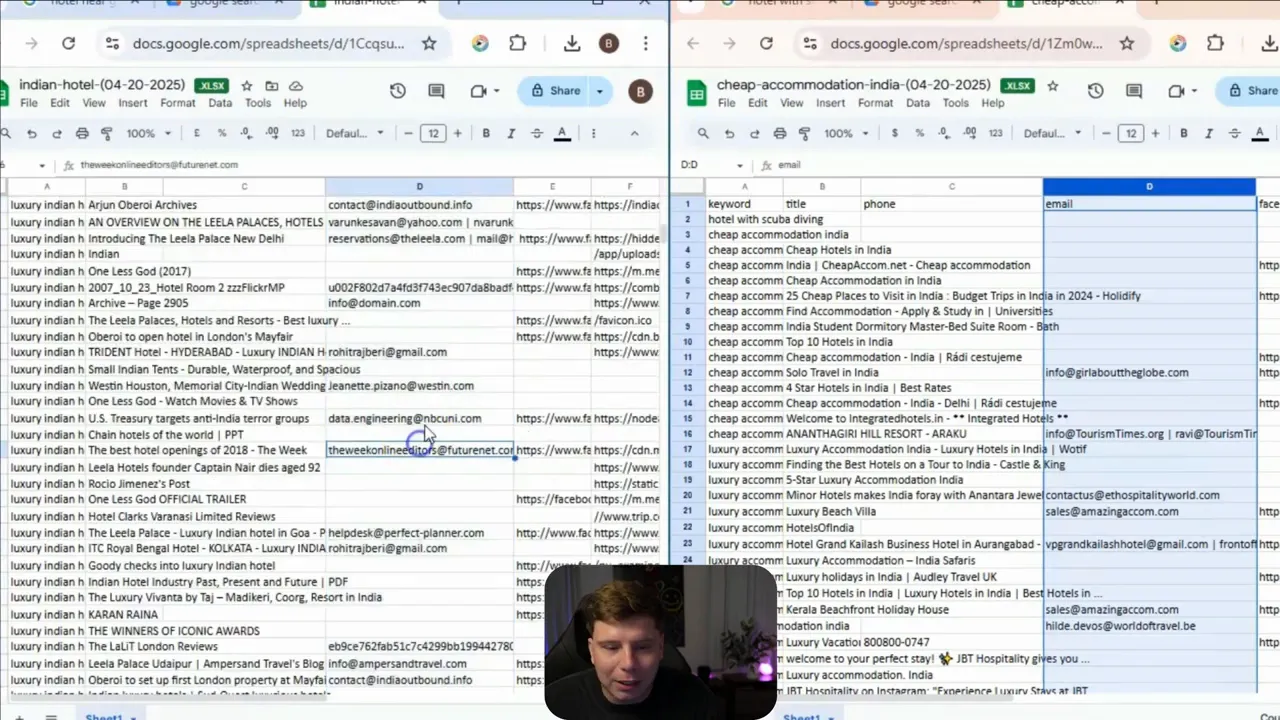Select Paint format in indian-hotel toolbar
1280x720 pixels.
[106, 133]
